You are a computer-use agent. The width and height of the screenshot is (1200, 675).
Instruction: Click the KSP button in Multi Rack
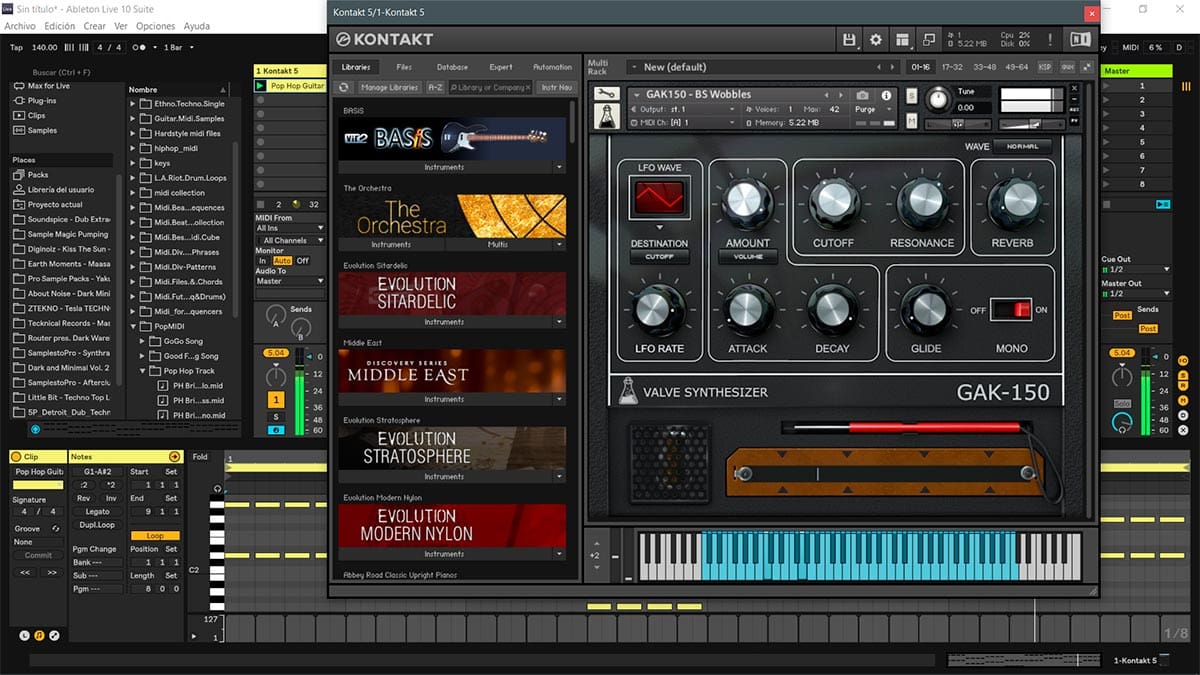pos(1045,67)
